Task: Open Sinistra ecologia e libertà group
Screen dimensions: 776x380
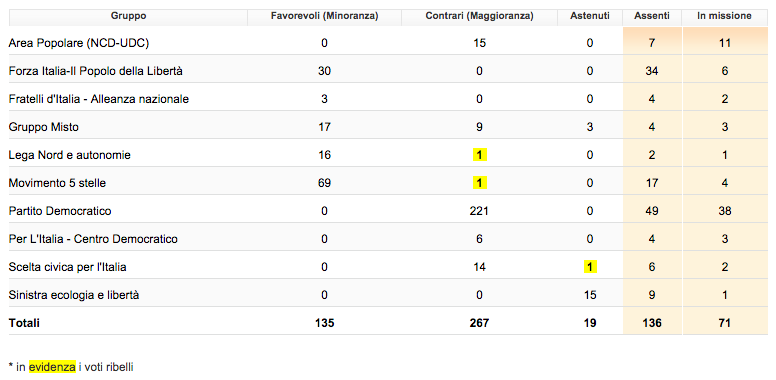Action: (74, 295)
